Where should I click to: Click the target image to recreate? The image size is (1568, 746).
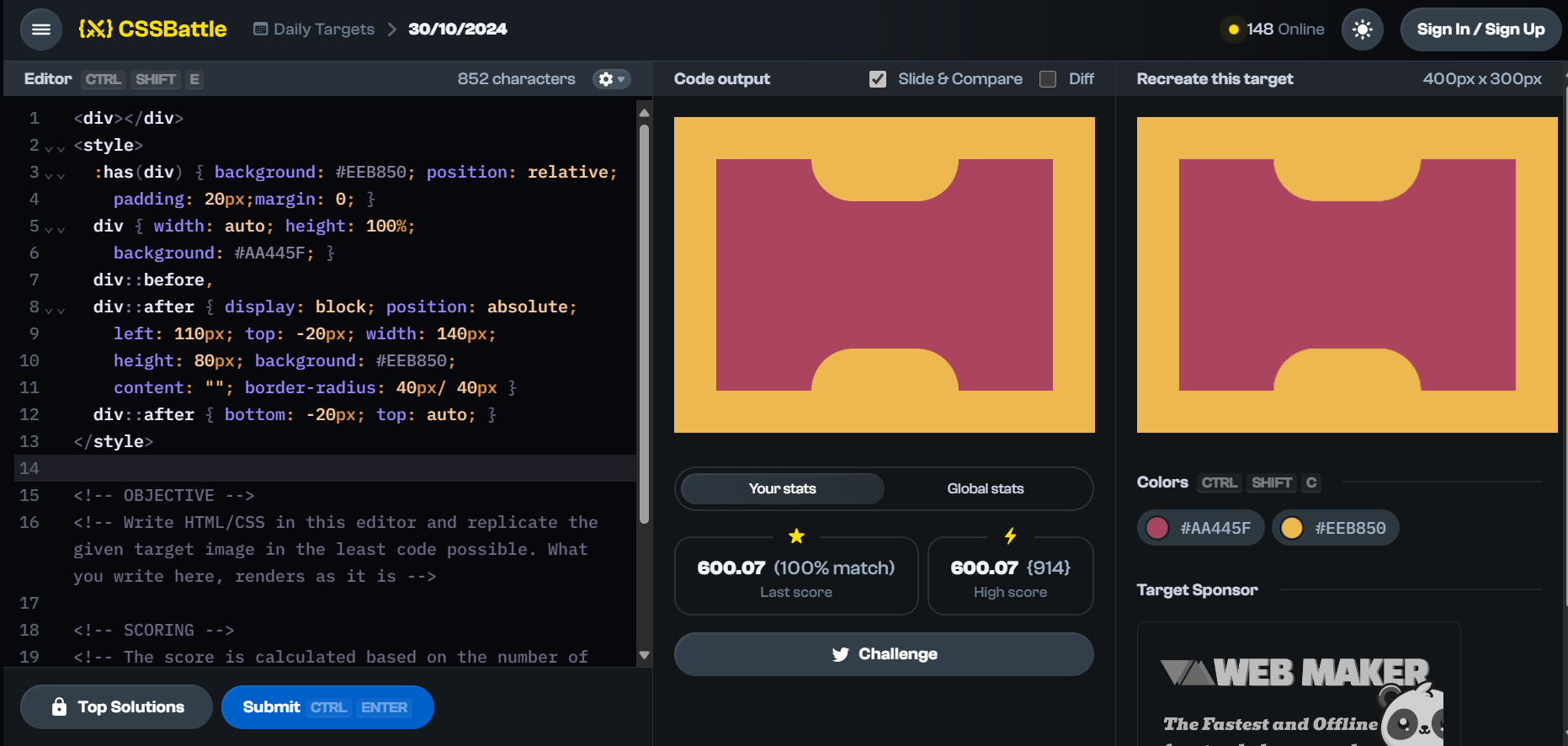(1347, 274)
